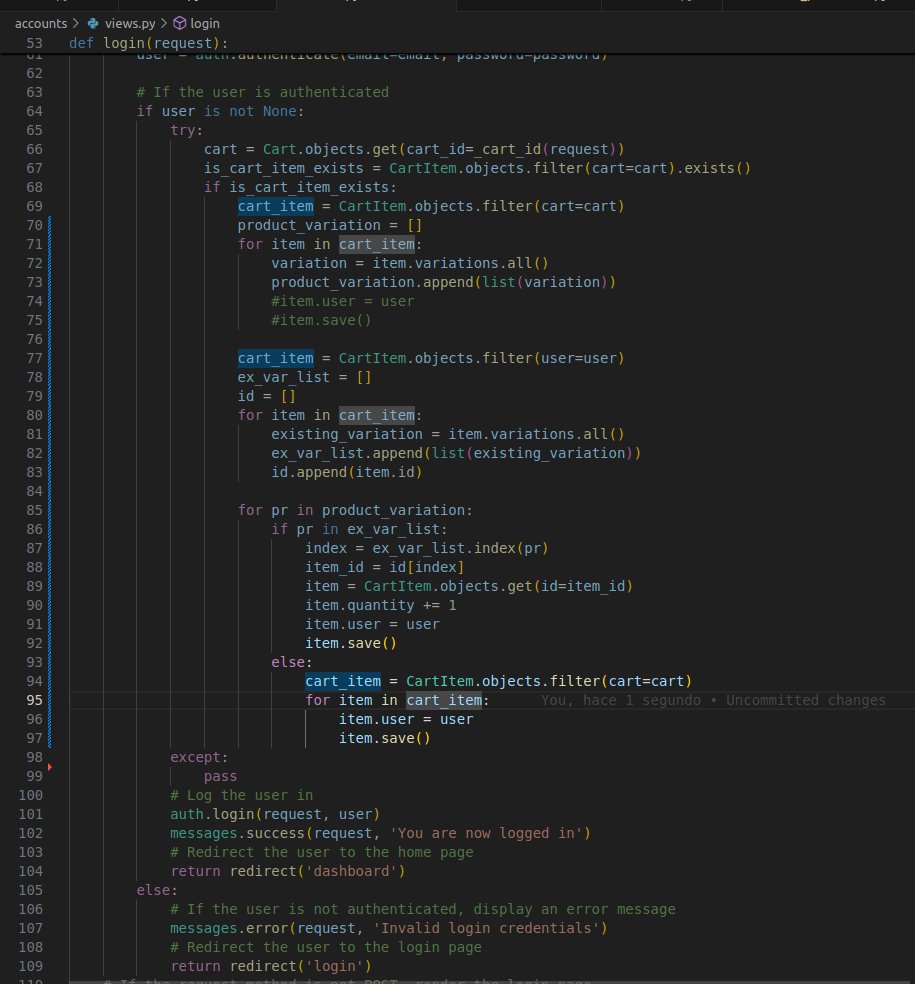Screen dimensions: 915x984
Task: Click 'ex_var_list = []' on line 78
Action: click(304, 377)
